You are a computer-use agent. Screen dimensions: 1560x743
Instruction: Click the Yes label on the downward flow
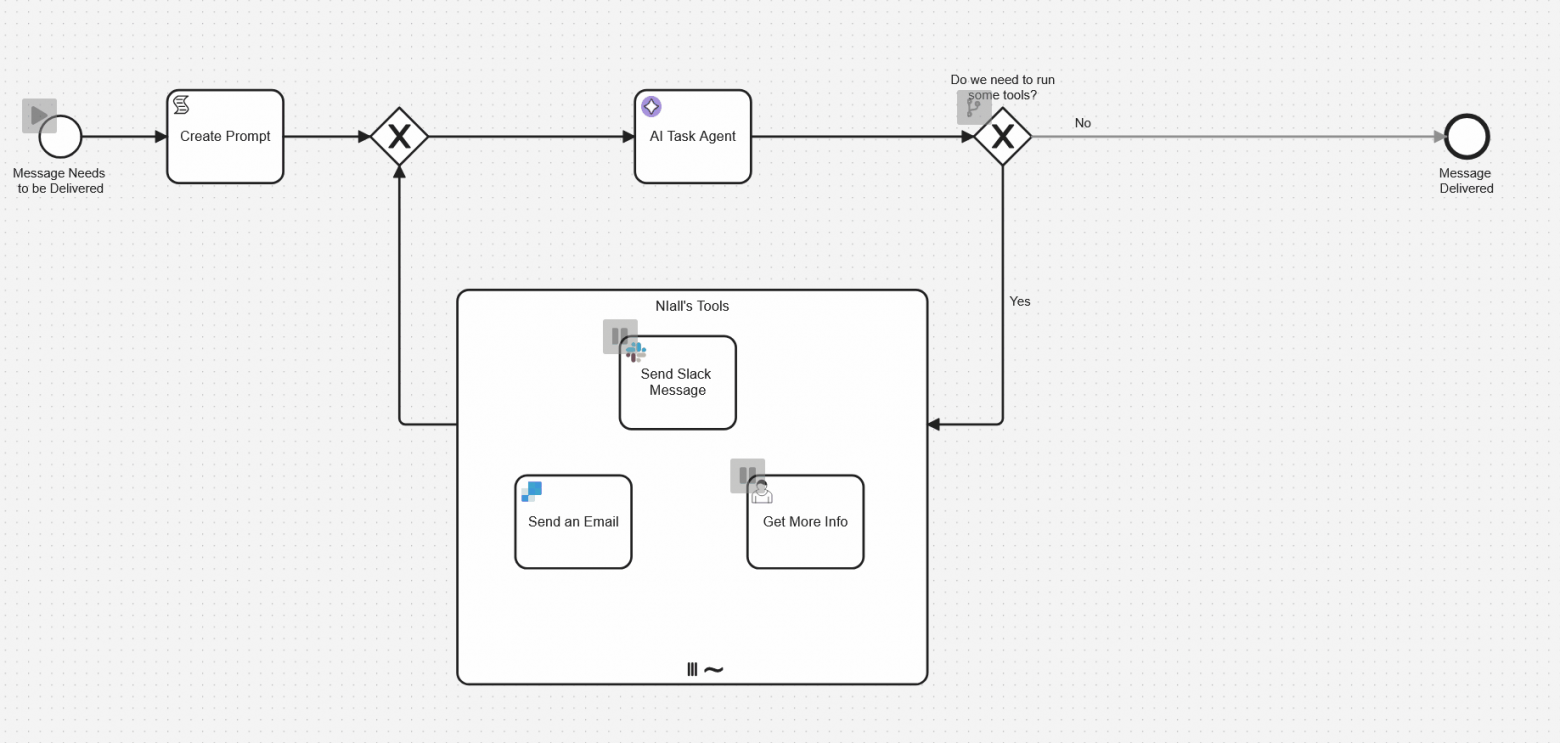coord(1020,301)
